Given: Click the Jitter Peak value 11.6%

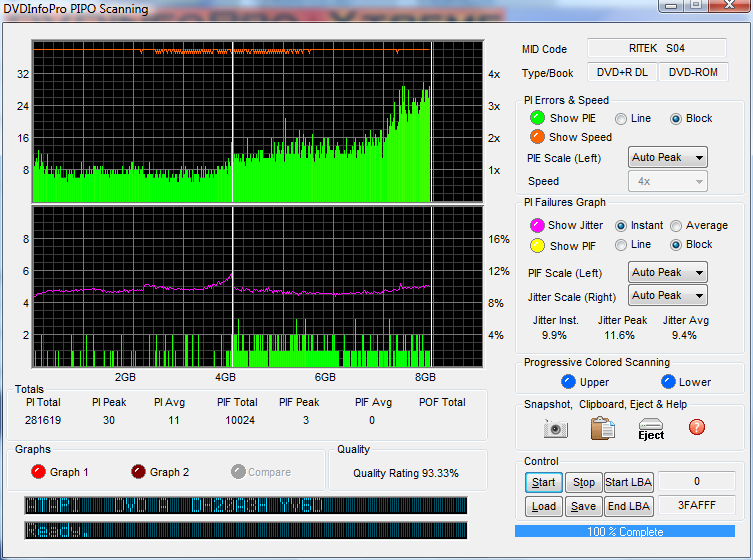Looking at the screenshot, I should 619,335.
